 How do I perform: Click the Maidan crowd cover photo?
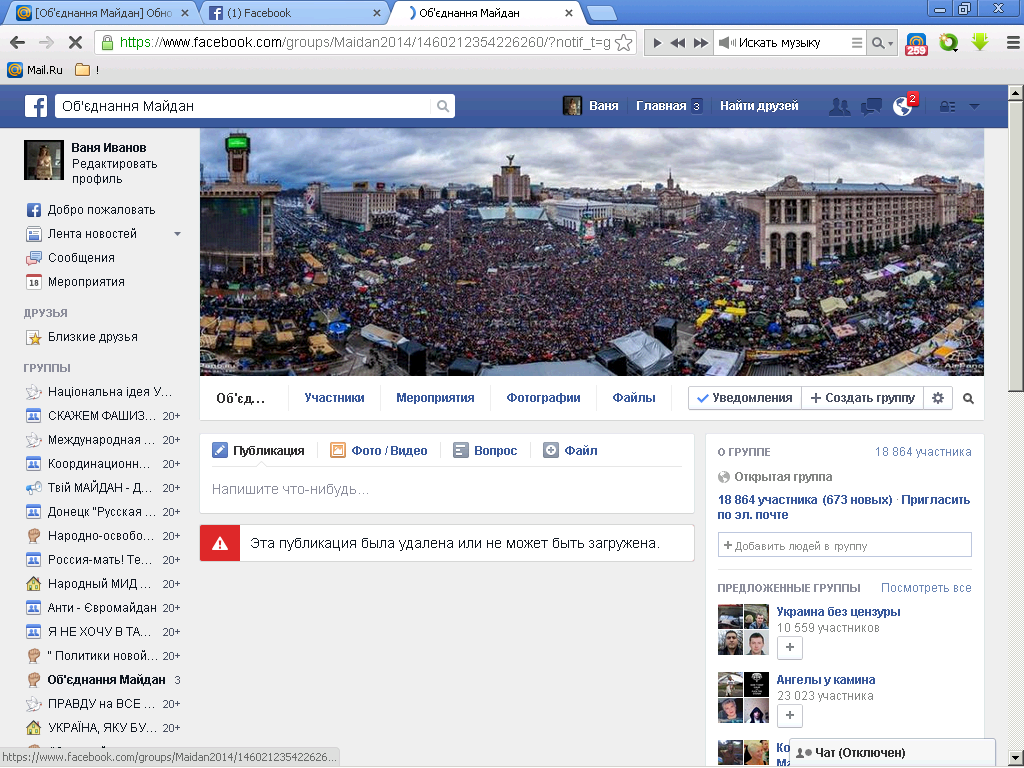pyautogui.click(x=592, y=252)
